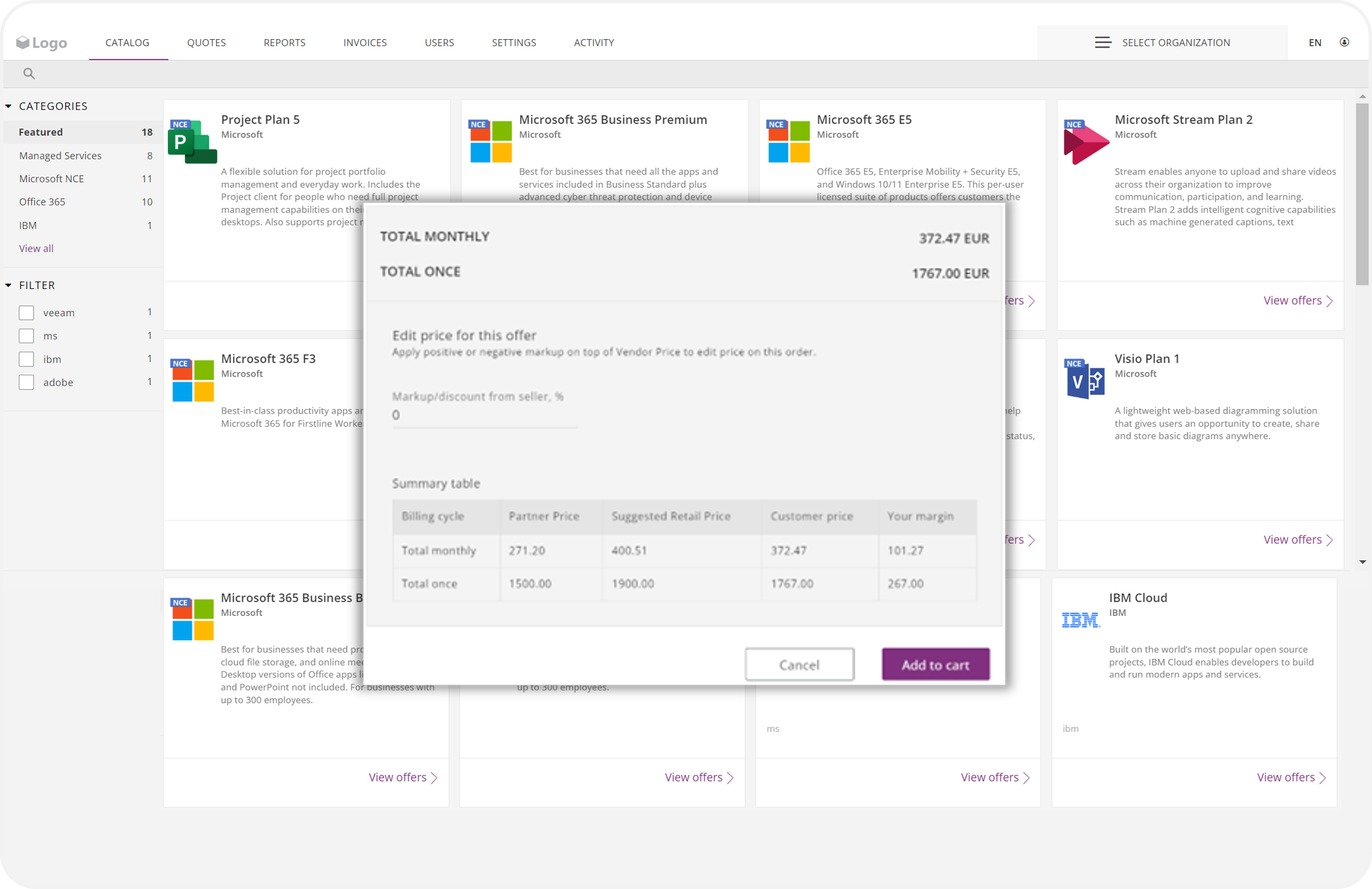Toggle the ms filter checkbox
This screenshot has height=889, width=1372.
[x=27, y=335]
